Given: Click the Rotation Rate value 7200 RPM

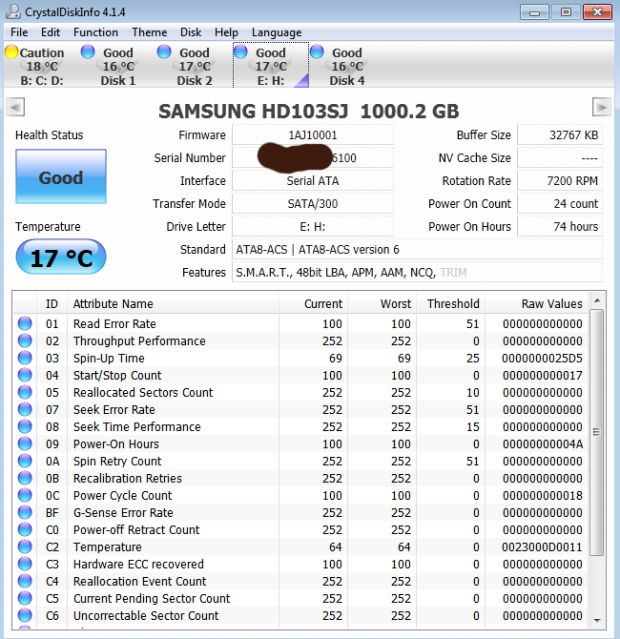Looking at the screenshot, I should point(560,181).
